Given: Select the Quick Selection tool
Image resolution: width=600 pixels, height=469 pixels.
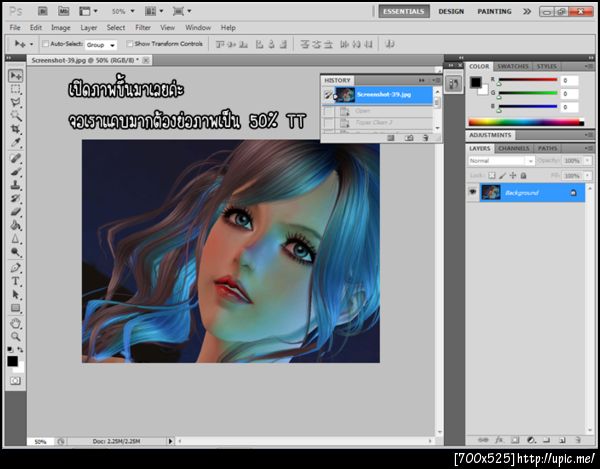Looking at the screenshot, I should pyautogui.click(x=15, y=116).
